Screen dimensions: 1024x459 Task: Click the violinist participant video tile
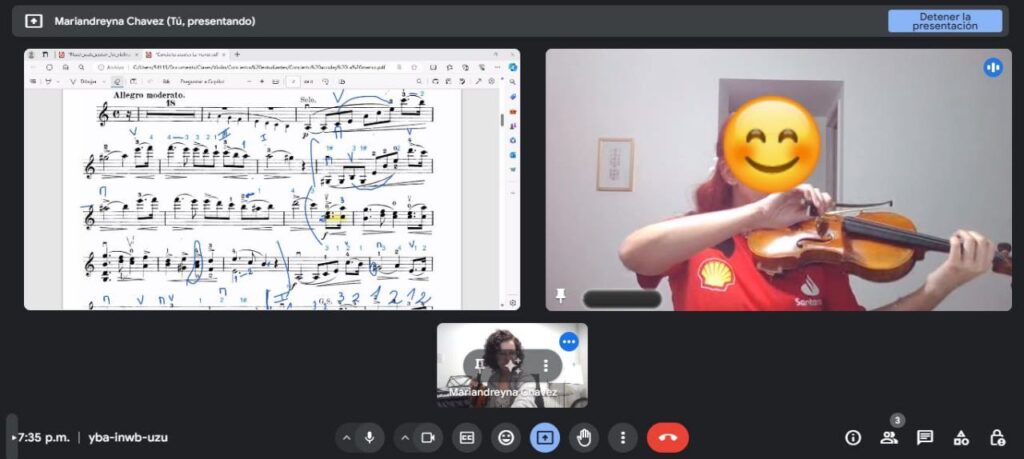(x=779, y=180)
